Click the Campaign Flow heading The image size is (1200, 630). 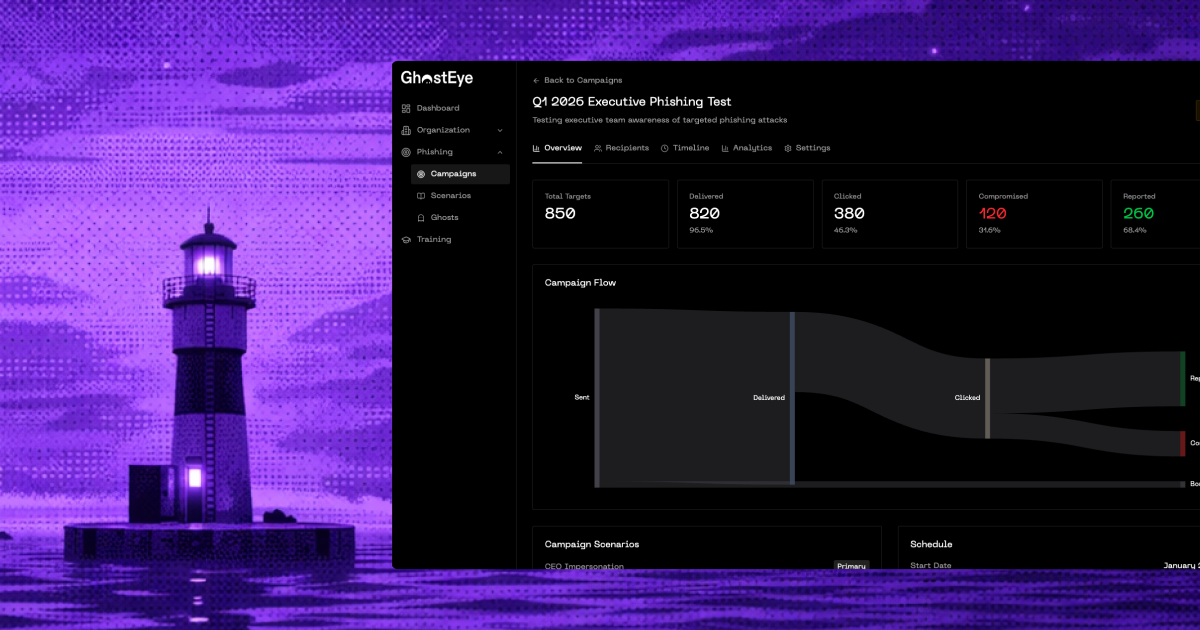[580, 283]
